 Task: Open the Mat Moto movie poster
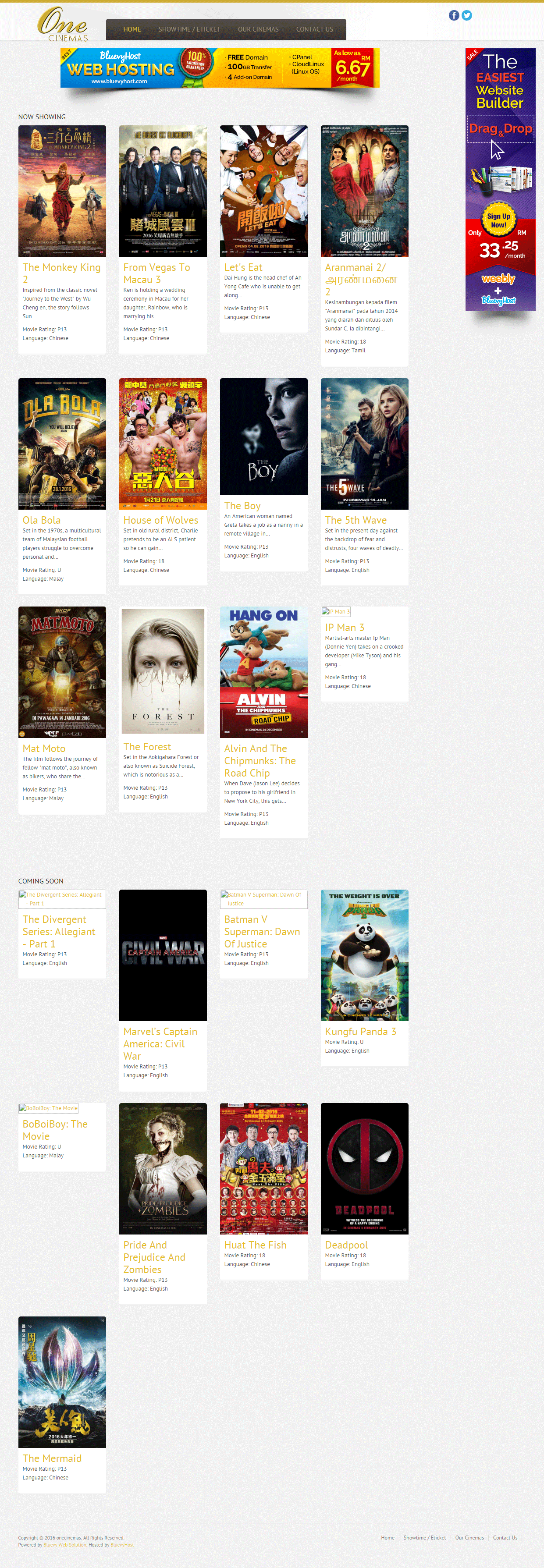62,672
